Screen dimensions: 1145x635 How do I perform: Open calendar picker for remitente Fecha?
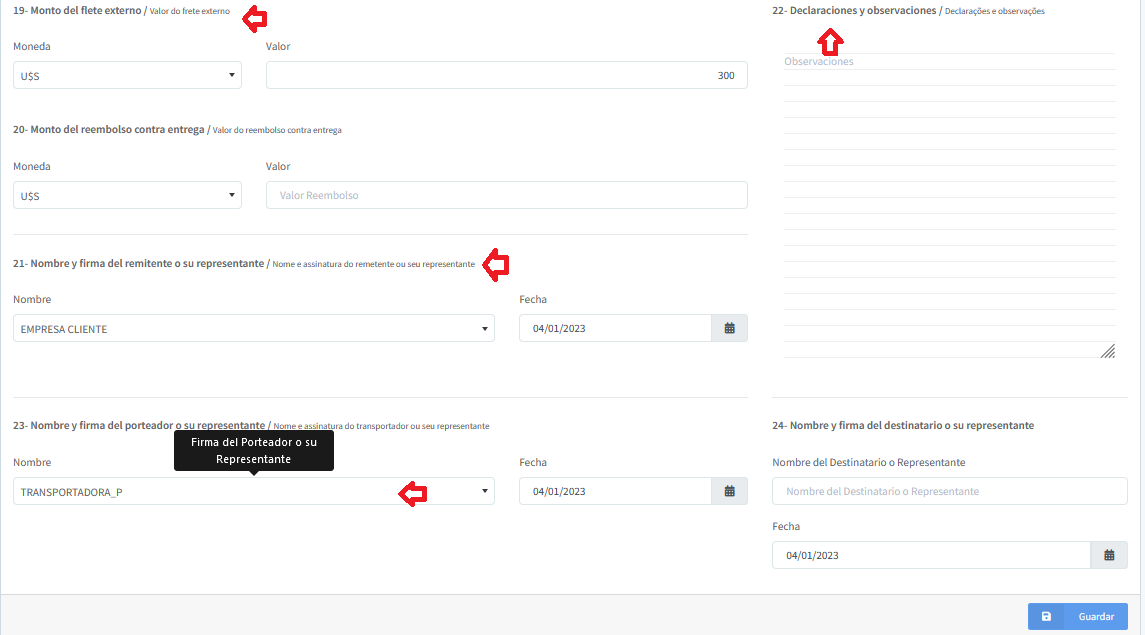pos(729,328)
